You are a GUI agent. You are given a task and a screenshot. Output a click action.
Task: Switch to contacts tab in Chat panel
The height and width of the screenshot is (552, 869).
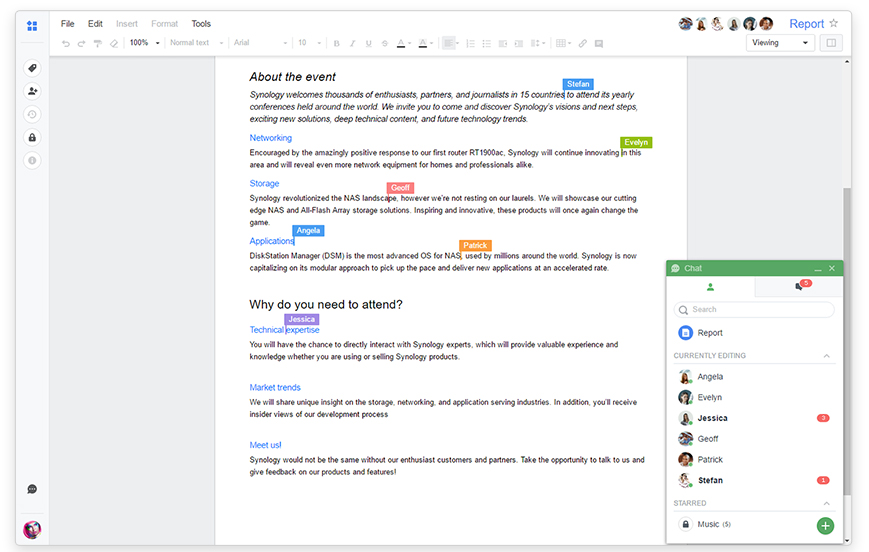pos(710,287)
